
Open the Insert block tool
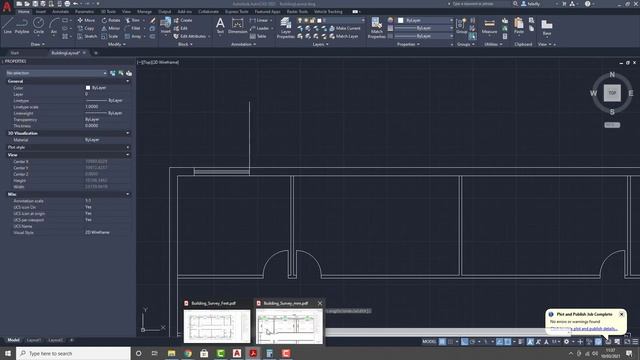[165, 25]
